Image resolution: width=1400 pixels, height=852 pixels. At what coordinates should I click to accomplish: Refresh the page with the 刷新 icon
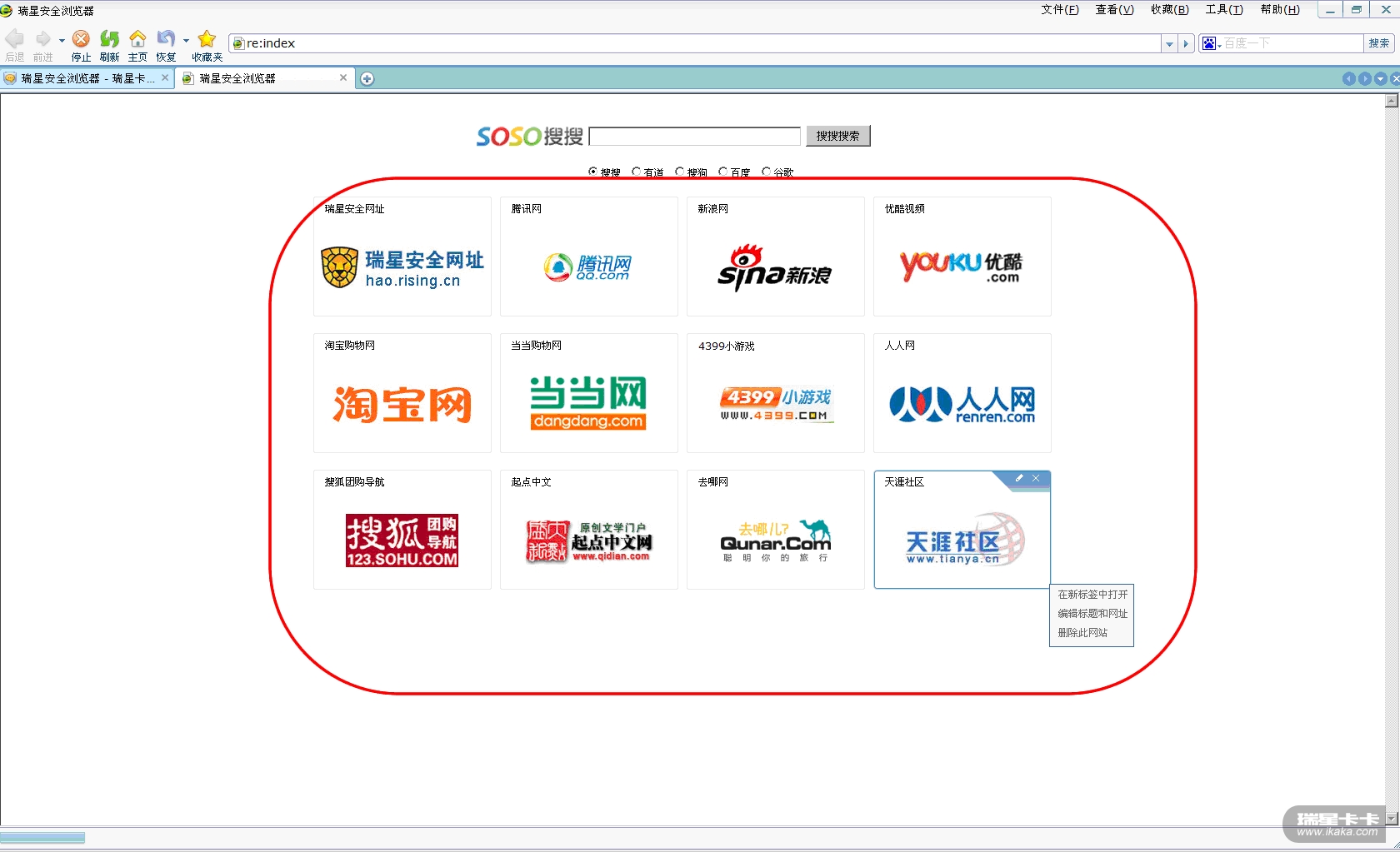[x=109, y=38]
